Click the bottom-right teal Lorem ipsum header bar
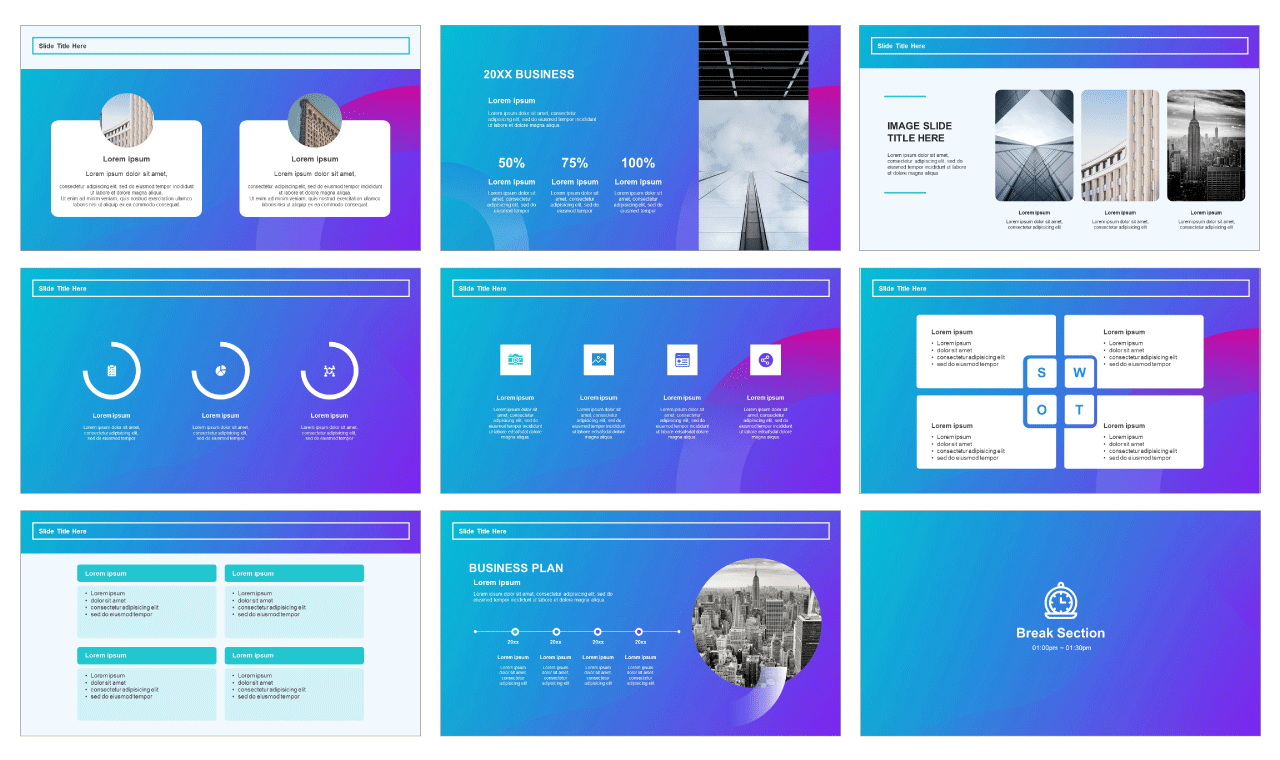The width and height of the screenshot is (1280, 760). [294, 656]
